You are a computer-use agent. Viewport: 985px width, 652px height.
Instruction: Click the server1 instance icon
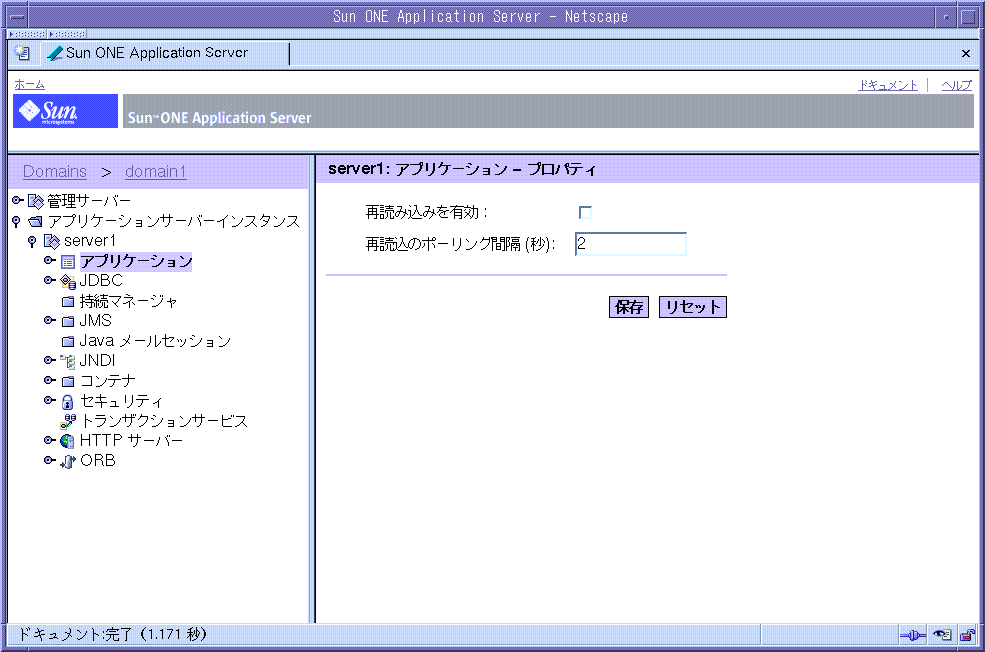[52, 241]
